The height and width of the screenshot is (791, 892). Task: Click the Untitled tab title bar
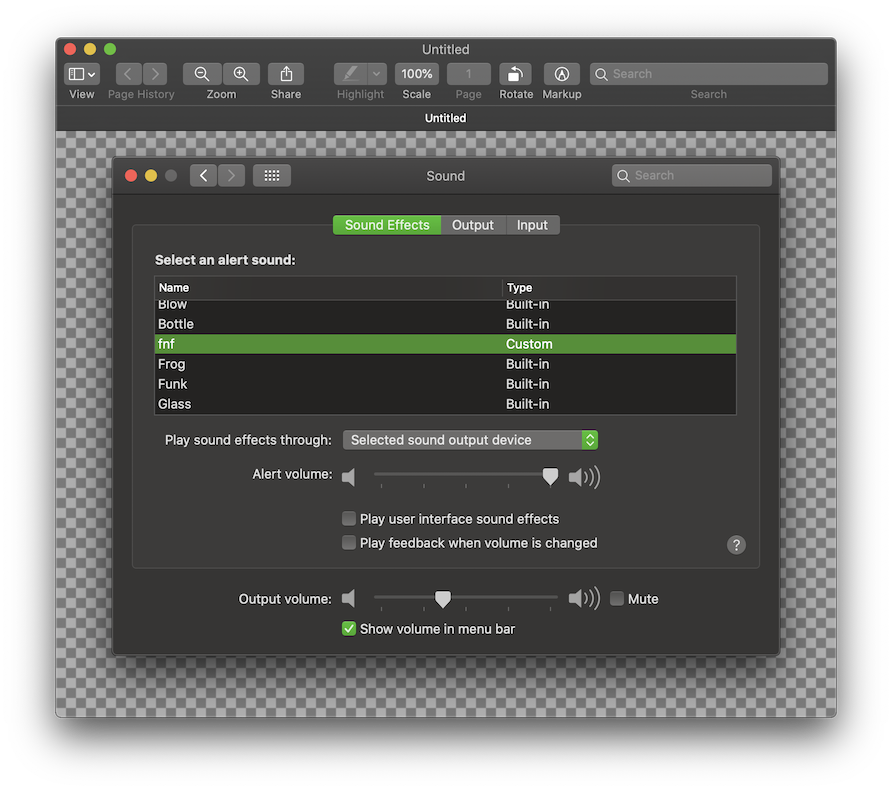pos(445,118)
